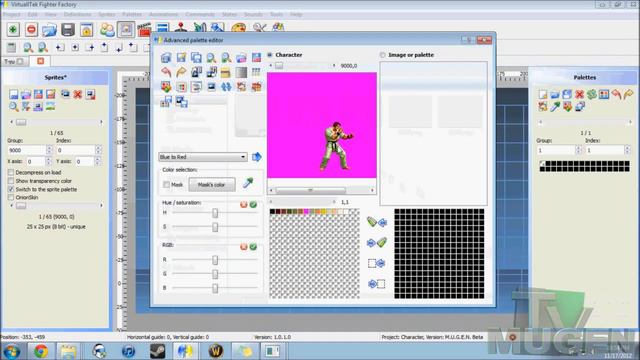Click the Palettes Index spinner arrows

pos(627,150)
